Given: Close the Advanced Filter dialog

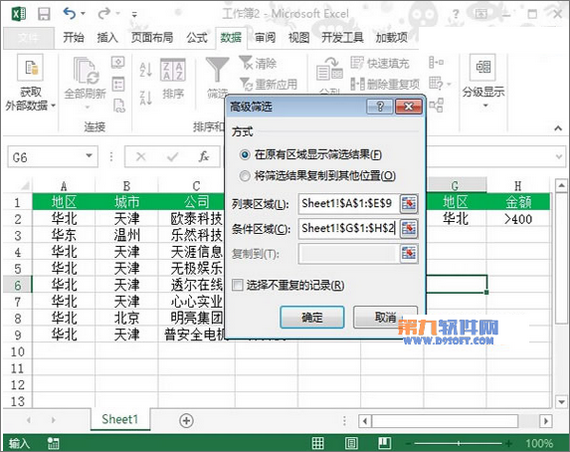Looking at the screenshot, I should (x=408, y=107).
